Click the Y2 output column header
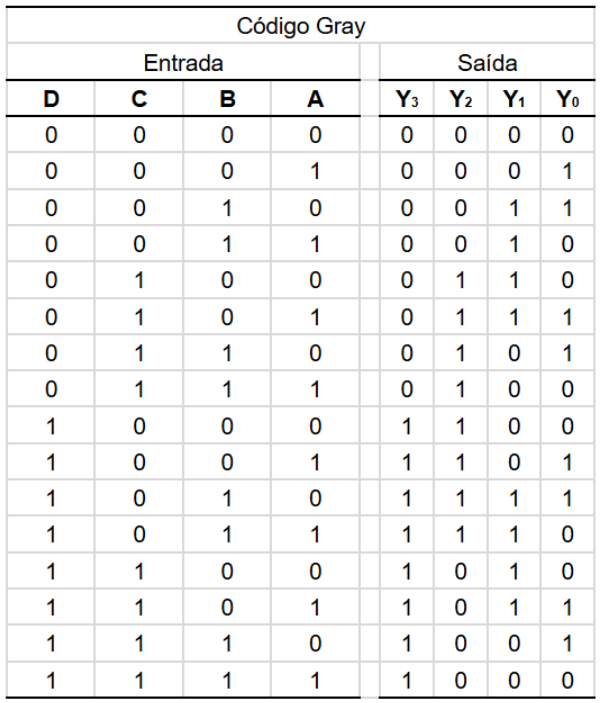 point(460,99)
